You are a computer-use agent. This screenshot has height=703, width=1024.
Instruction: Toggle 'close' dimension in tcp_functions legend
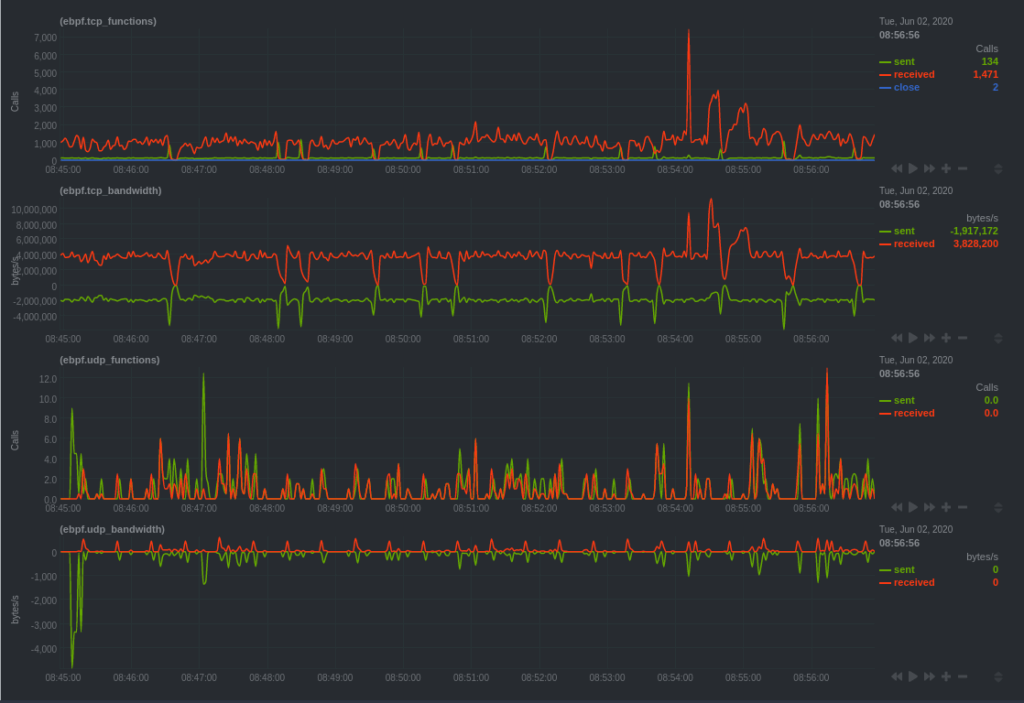coord(906,88)
